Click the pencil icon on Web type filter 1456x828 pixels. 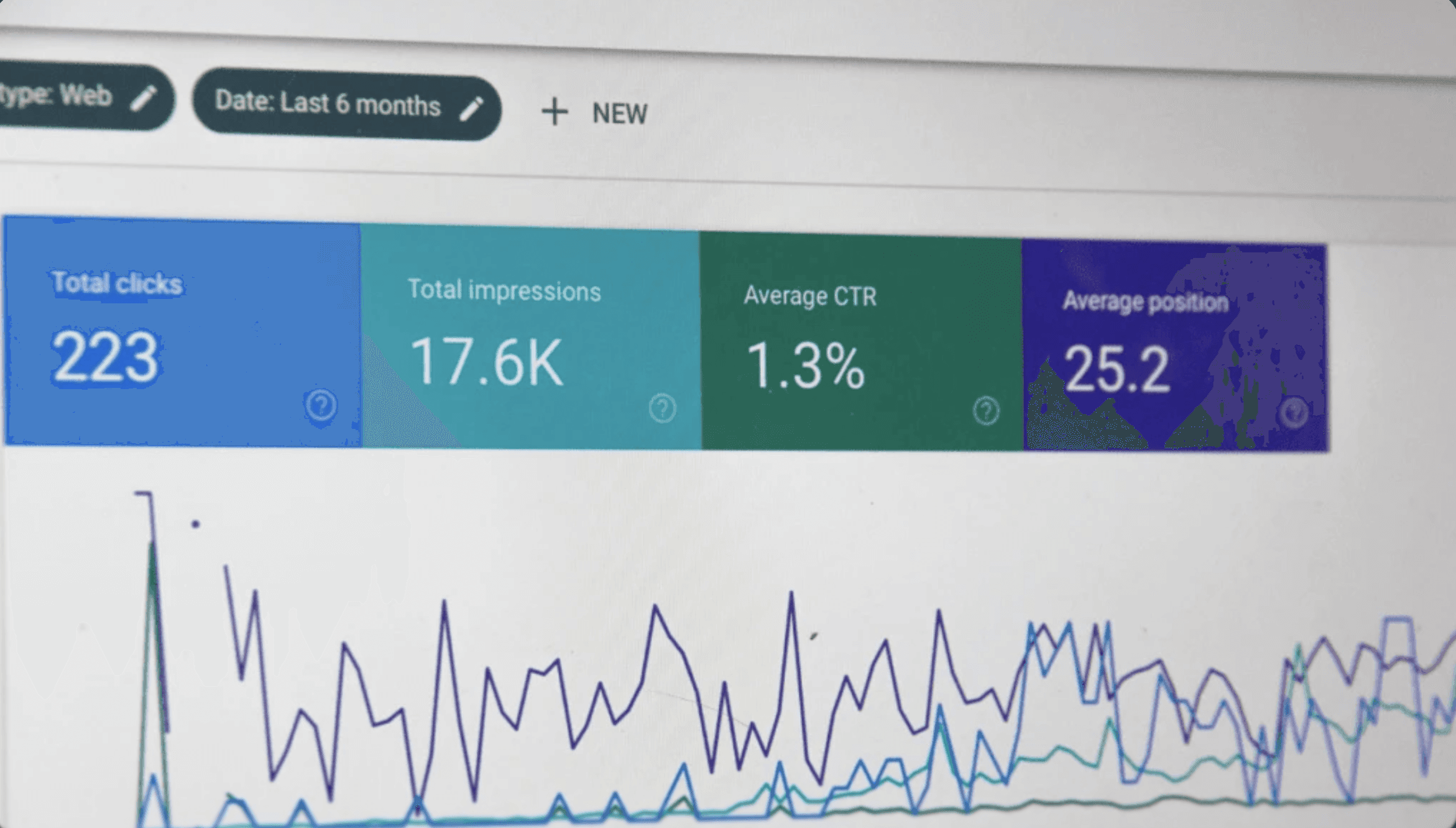click(144, 98)
